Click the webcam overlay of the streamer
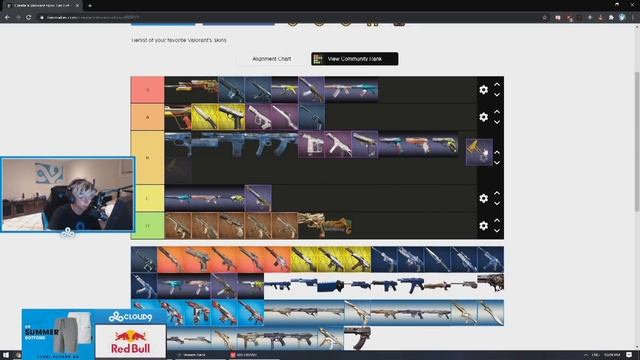This screenshot has width=640, height=360. (x=68, y=195)
